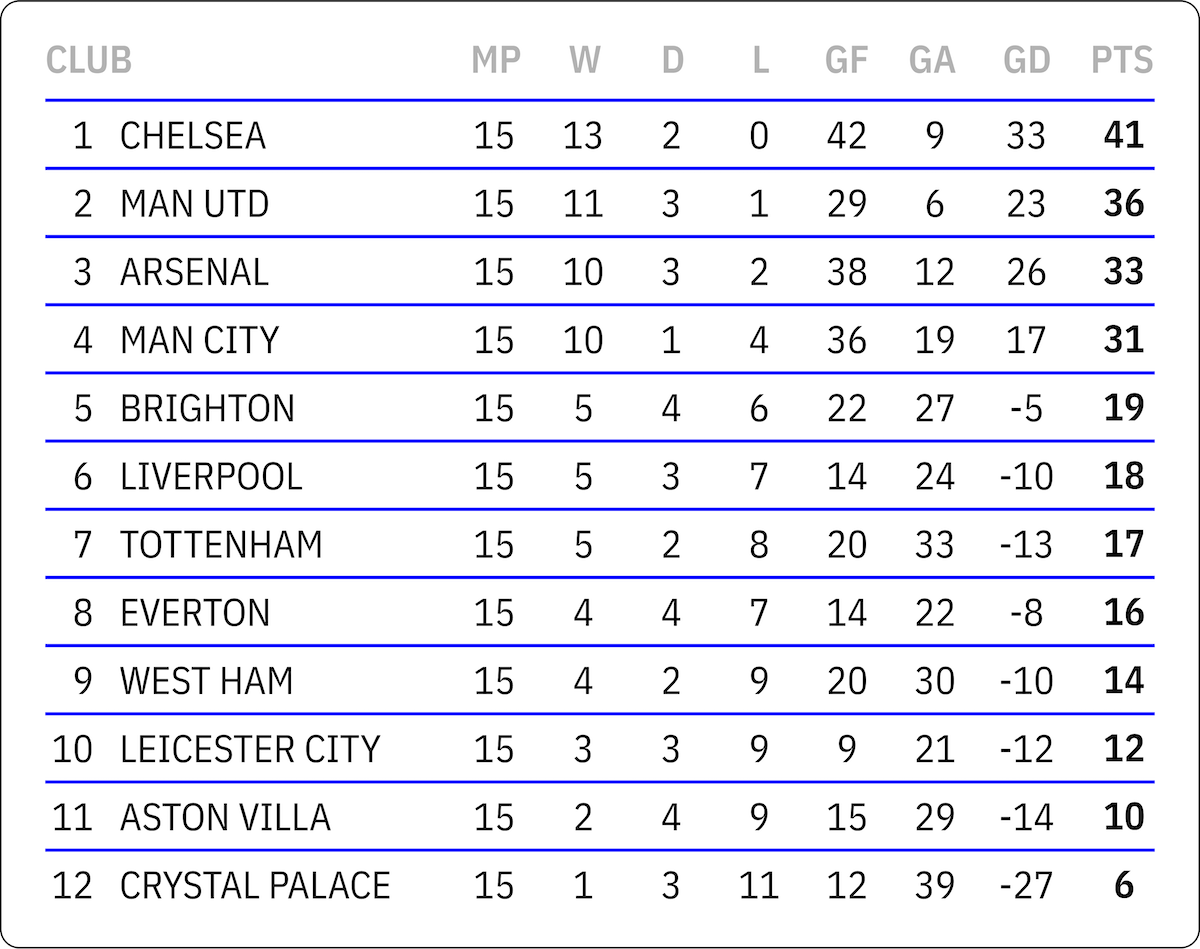
Task: Select the MP column header
Action: click(x=496, y=61)
